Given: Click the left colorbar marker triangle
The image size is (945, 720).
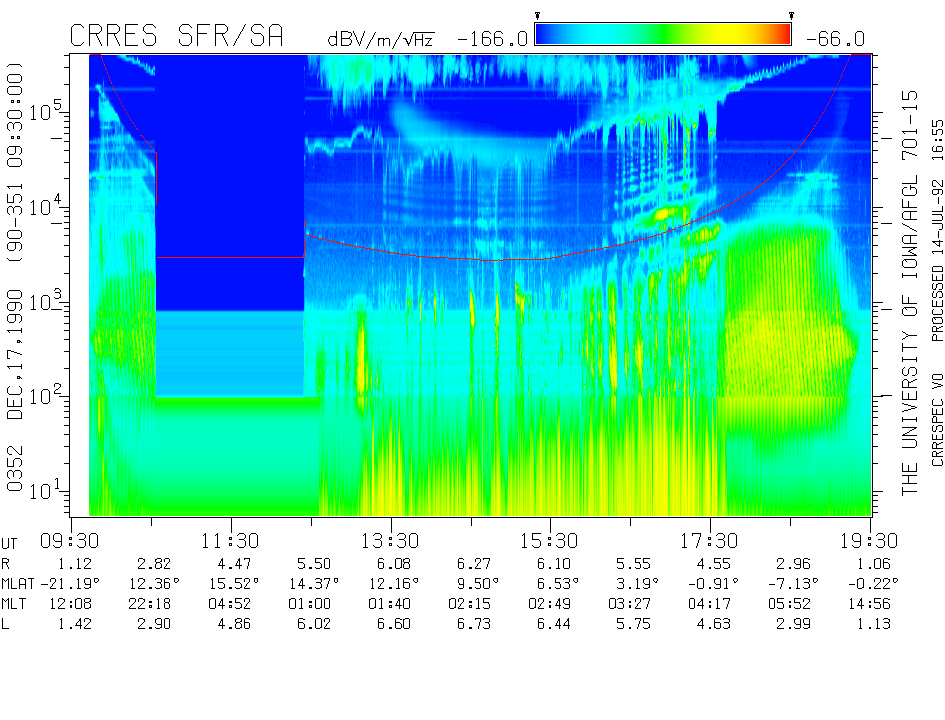Looking at the screenshot, I should pyautogui.click(x=538, y=15).
